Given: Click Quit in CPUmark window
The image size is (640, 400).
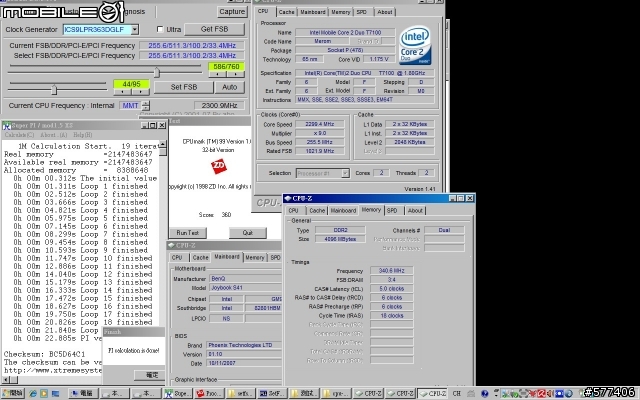Looking at the screenshot, I should tap(248, 233).
